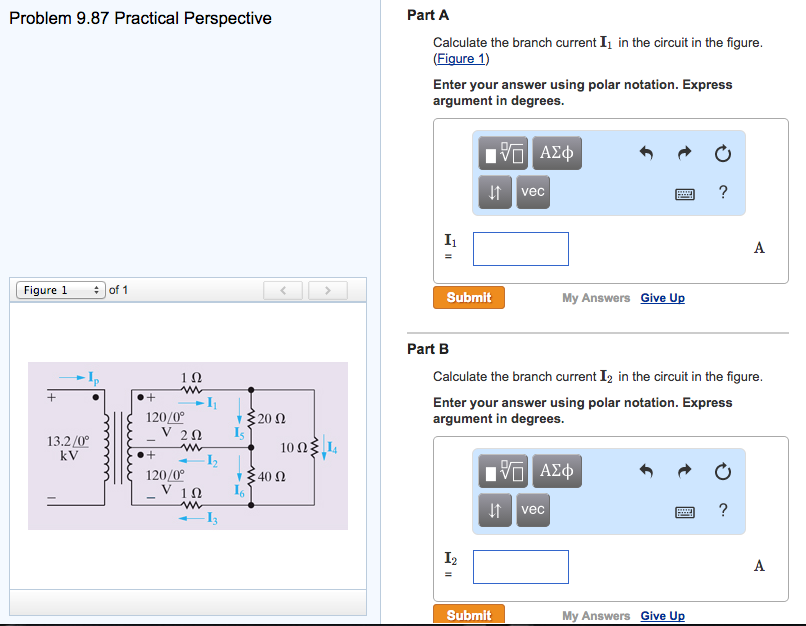Insert Greek symbols using ΑΣΦ in Part A
The width and height of the screenshot is (806, 626).
(x=556, y=153)
